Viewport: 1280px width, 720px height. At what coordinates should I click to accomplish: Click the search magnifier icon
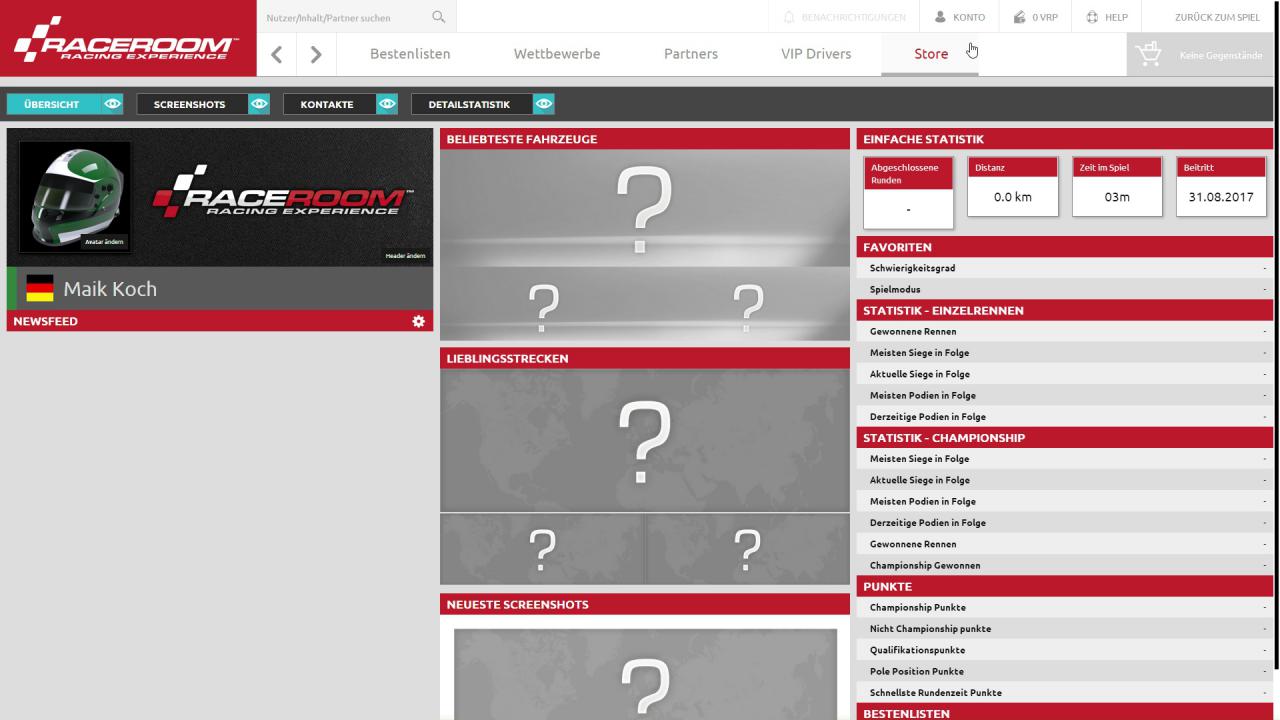tap(438, 17)
